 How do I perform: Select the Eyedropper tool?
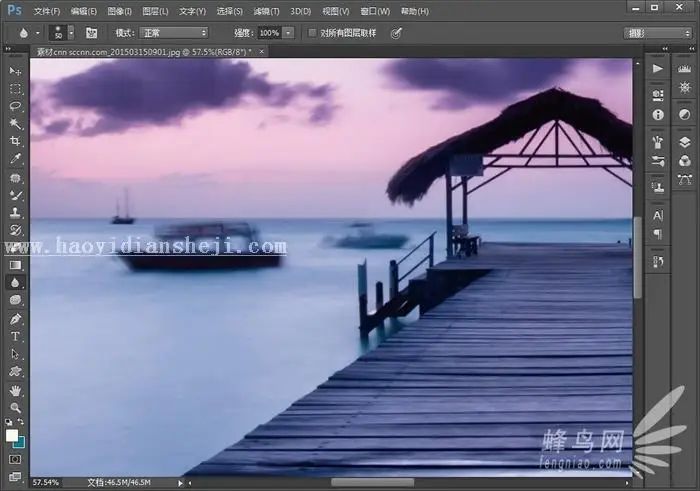pos(15,159)
